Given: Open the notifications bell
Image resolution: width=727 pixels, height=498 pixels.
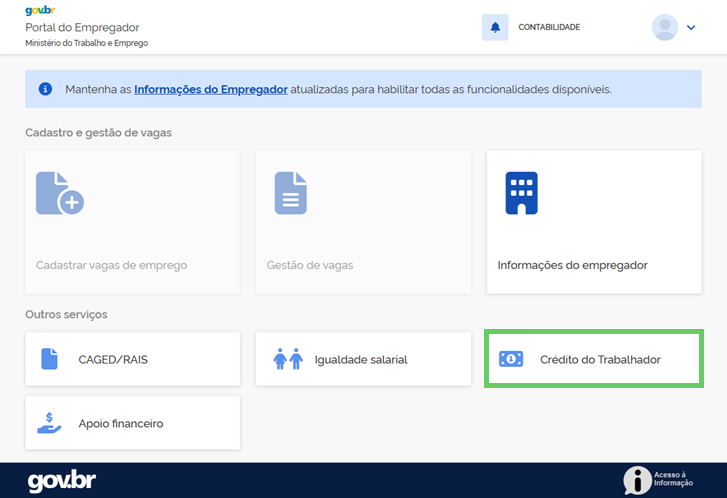Looking at the screenshot, I should click(x=495, y=27).
